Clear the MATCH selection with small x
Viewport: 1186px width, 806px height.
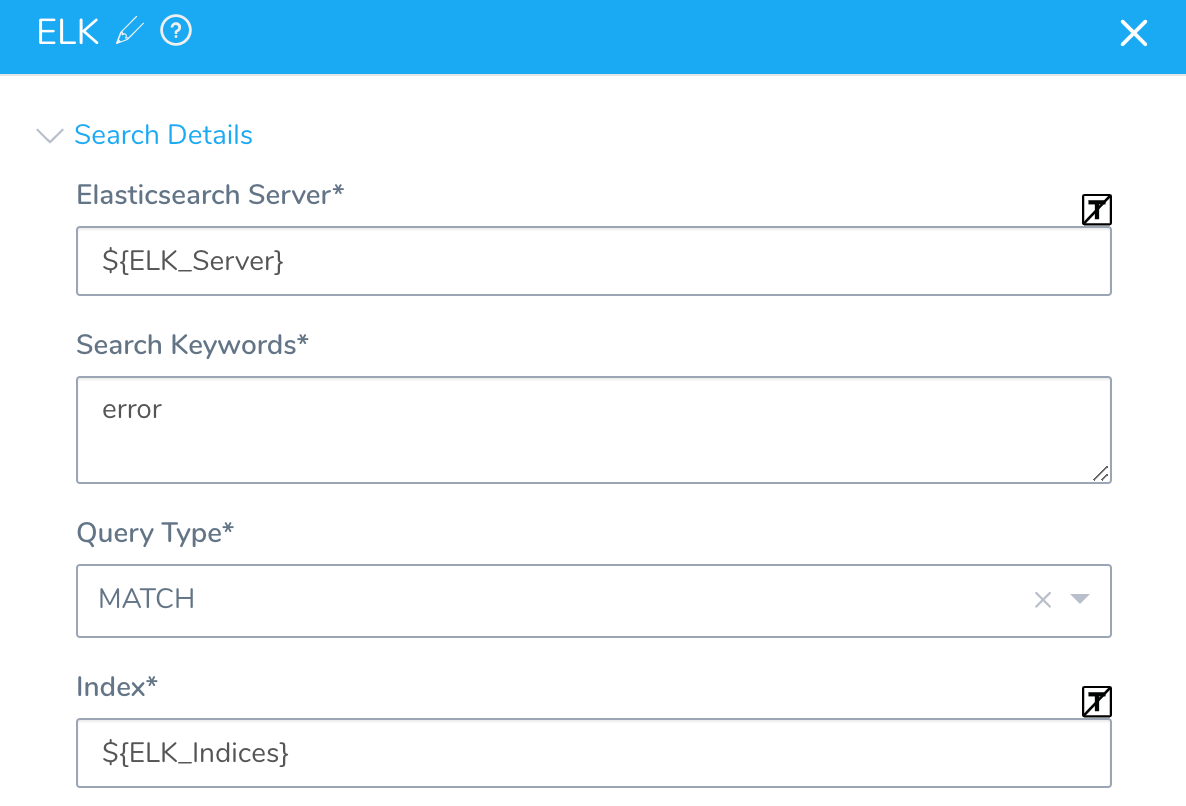(1043, 600)
